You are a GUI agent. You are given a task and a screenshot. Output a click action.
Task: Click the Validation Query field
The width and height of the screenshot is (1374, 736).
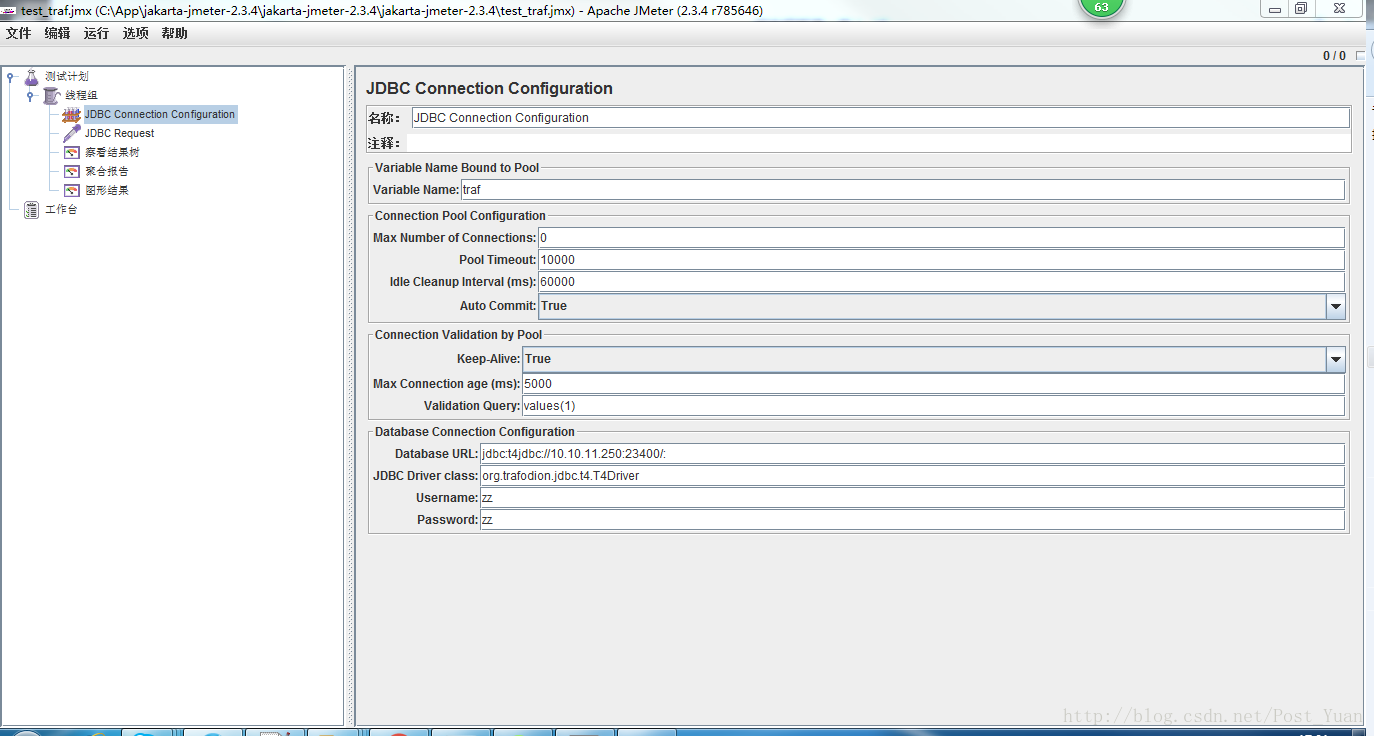(933, 406)
